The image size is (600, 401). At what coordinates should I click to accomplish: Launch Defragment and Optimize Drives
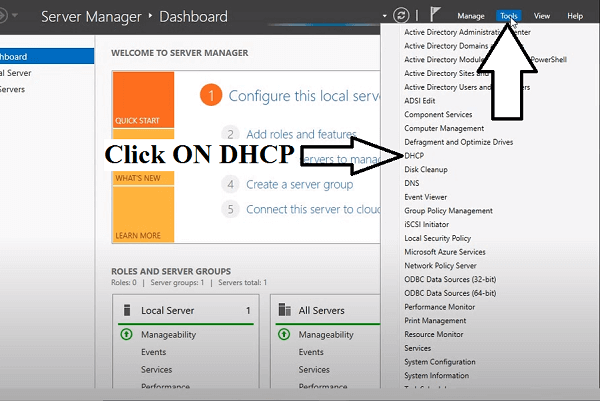pos(458,142)
